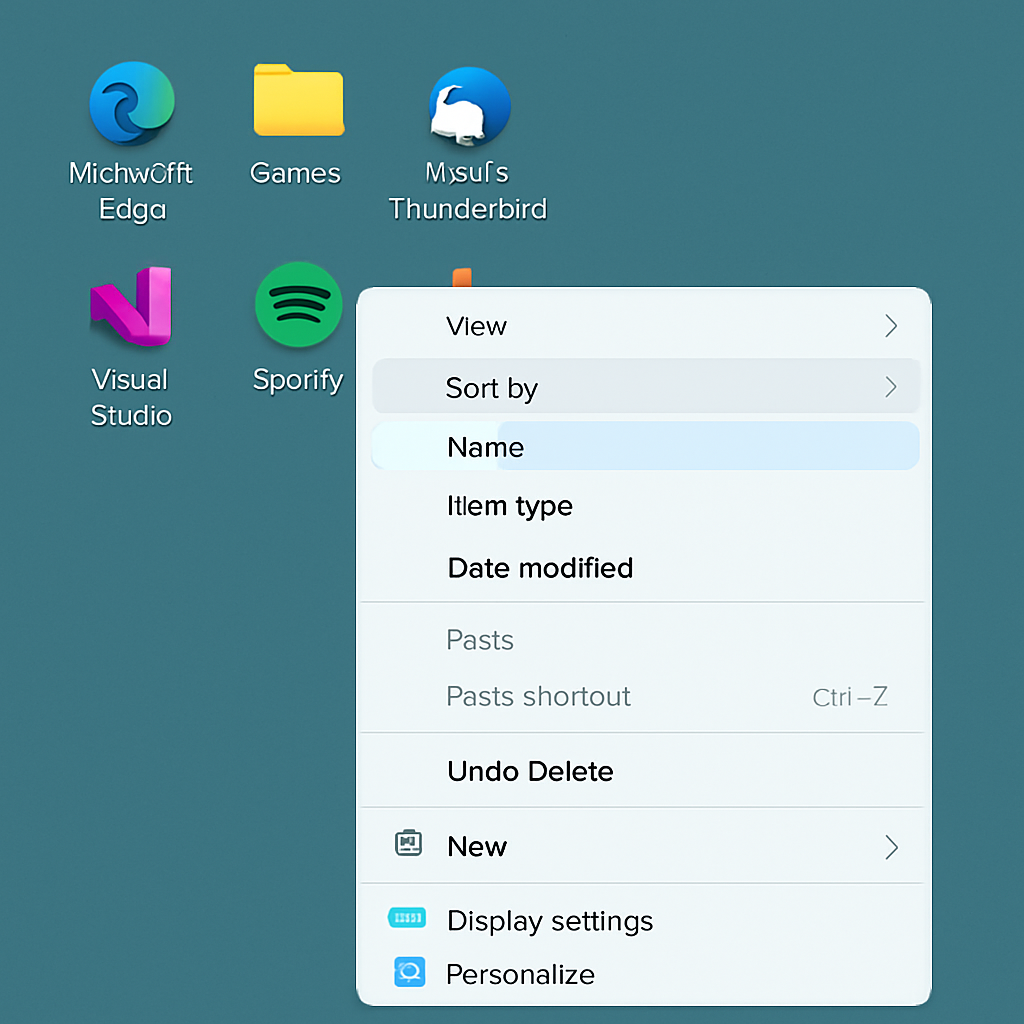Screen dimensions: 1024x1024
Task: Select the Games folder icon
Action: point(298,100)
